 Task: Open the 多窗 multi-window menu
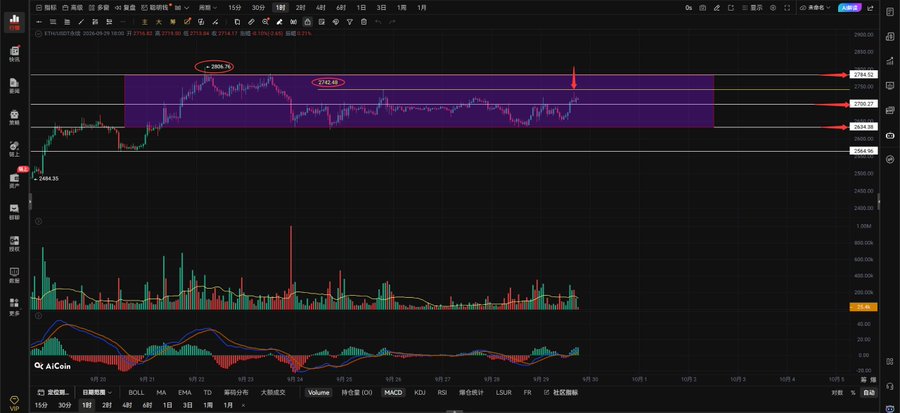coord(99,8)
